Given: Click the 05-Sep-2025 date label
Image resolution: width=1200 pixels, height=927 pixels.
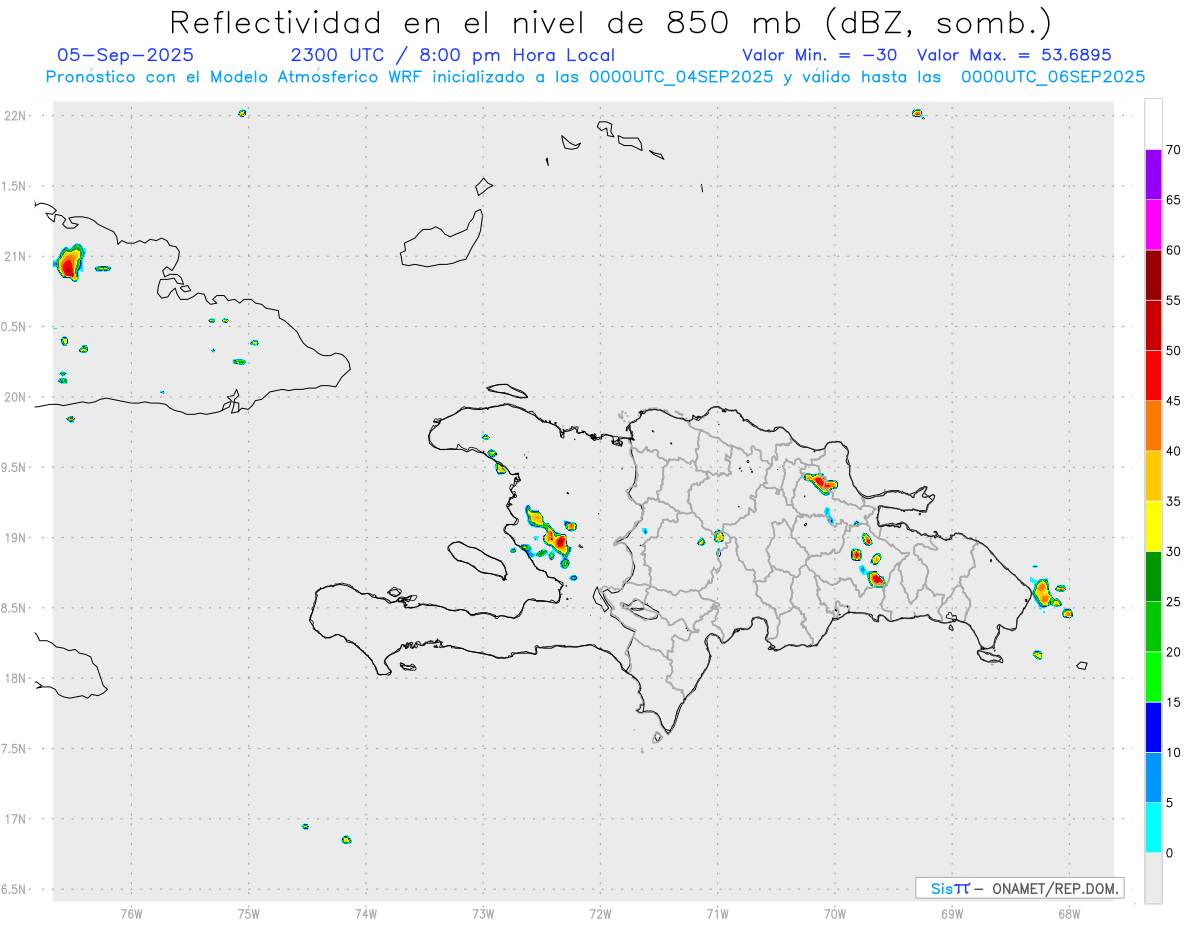Looking at the screenshot, I should (x=126, y=55).
